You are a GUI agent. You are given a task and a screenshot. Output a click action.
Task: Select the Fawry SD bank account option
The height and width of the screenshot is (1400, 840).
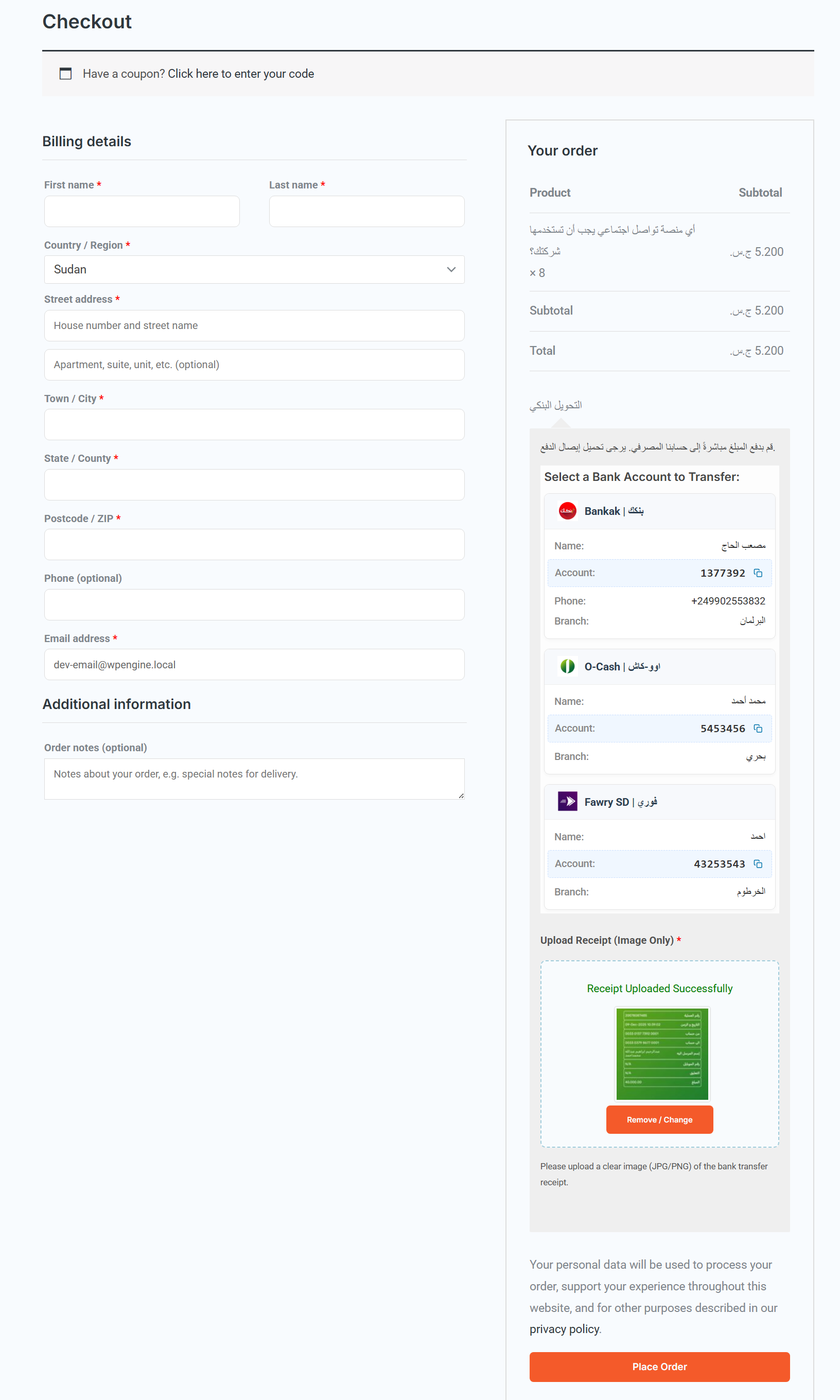[x=659, y=802]
